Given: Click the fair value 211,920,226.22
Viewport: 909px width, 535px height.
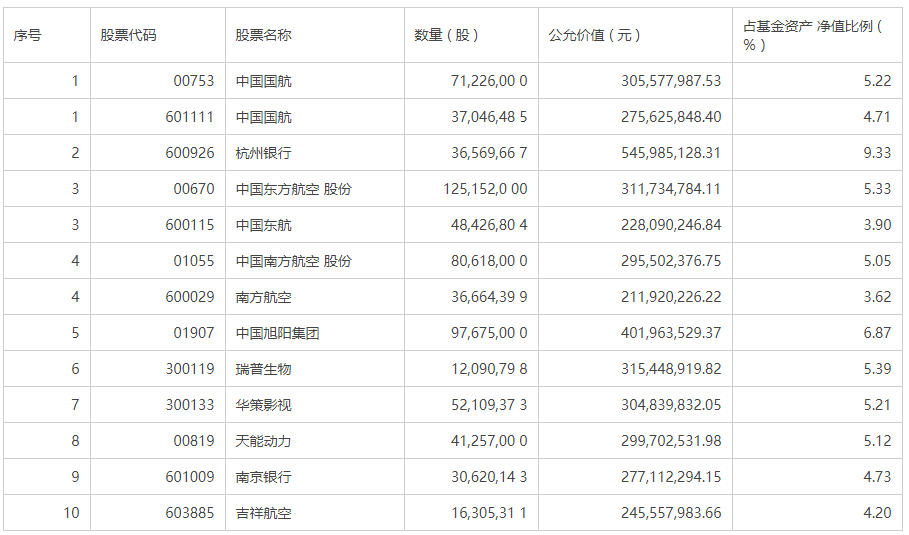Looking at the screenshot, I should pyautogui.click(x=671, y=297).
